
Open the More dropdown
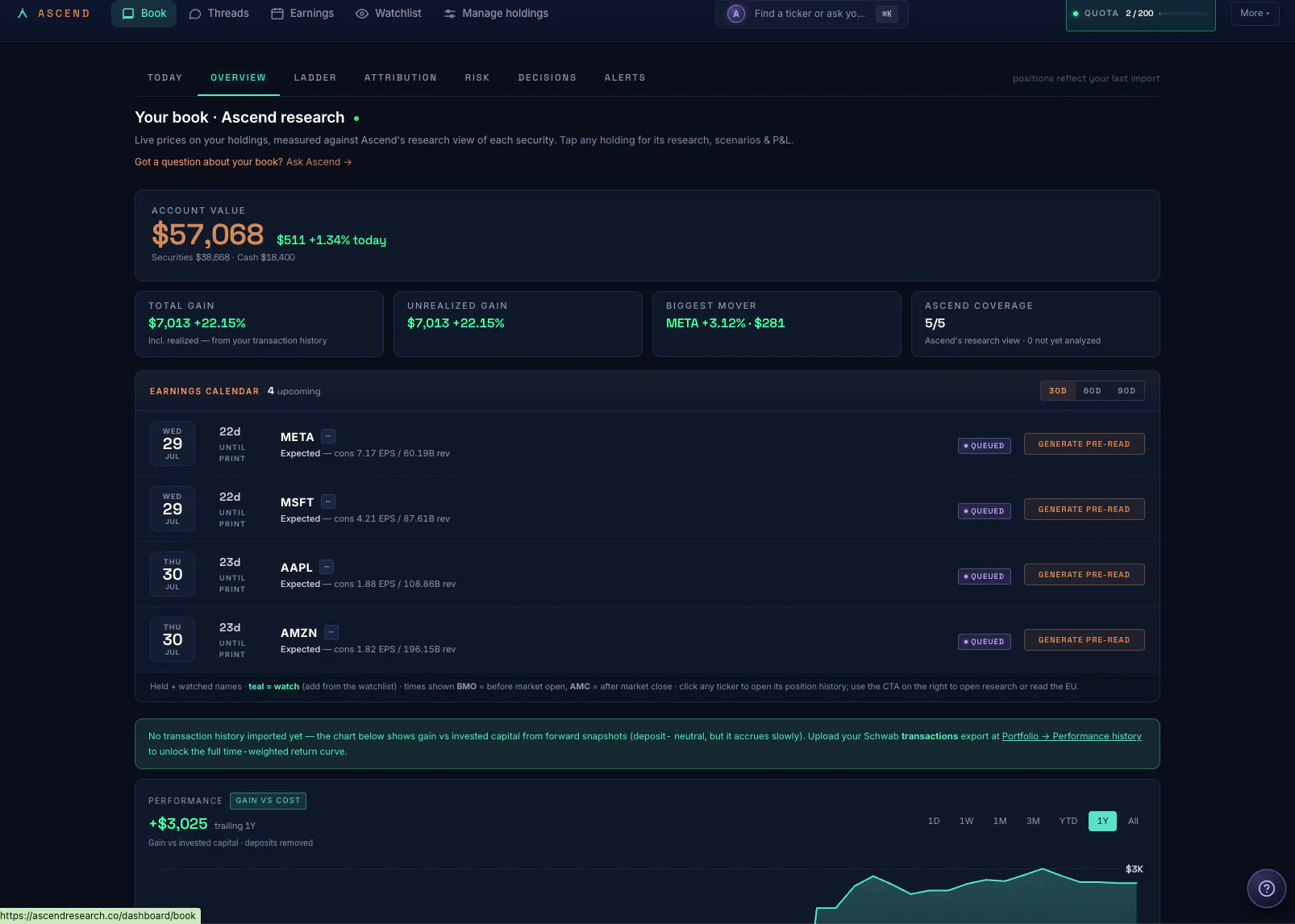click(1255, 14)
